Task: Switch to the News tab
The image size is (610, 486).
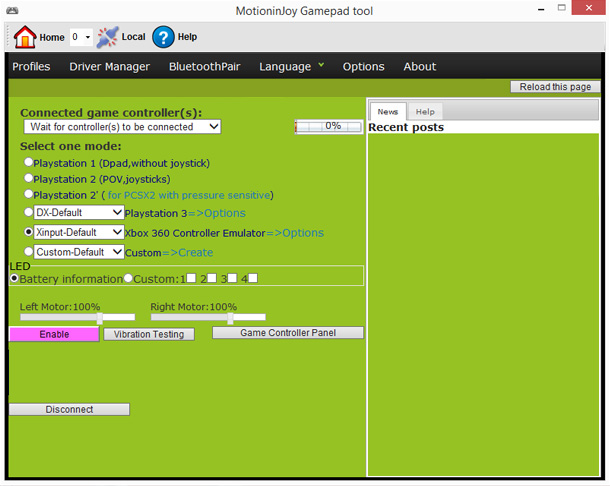Action: pos(388,112)
